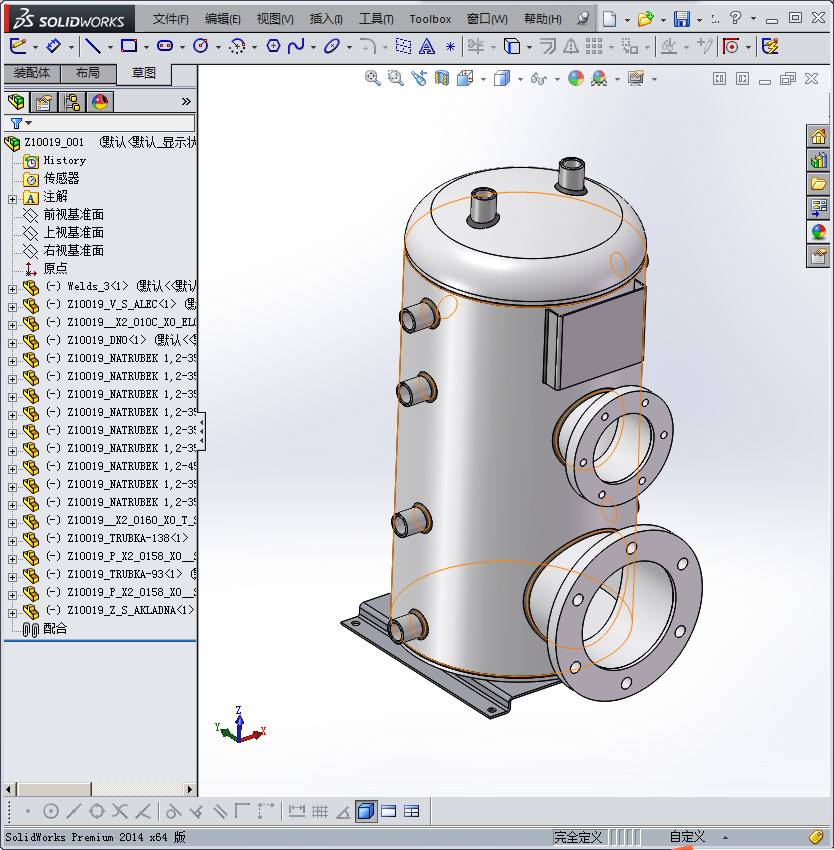Toggle the circle center snap icon

click(50, 812)
